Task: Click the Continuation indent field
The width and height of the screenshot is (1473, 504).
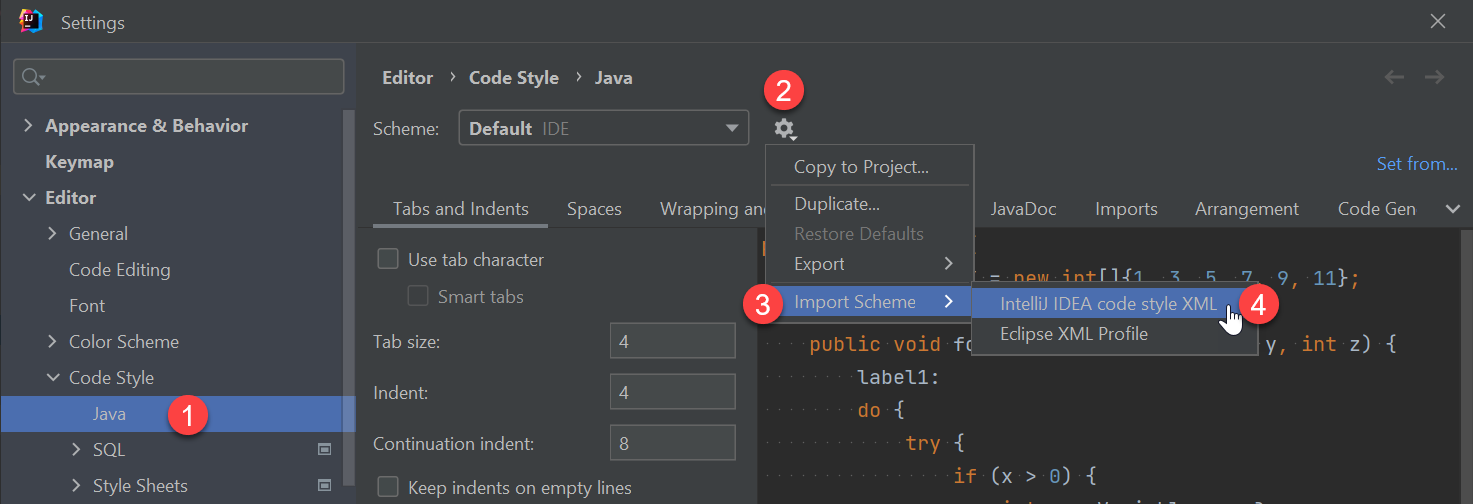Action: point(673,442)
